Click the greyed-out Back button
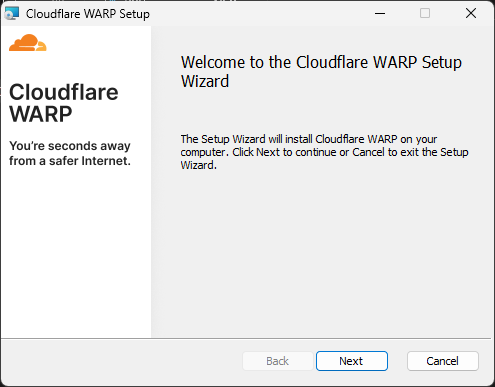This screenshot has width=495, height=387. pos(278,361)
